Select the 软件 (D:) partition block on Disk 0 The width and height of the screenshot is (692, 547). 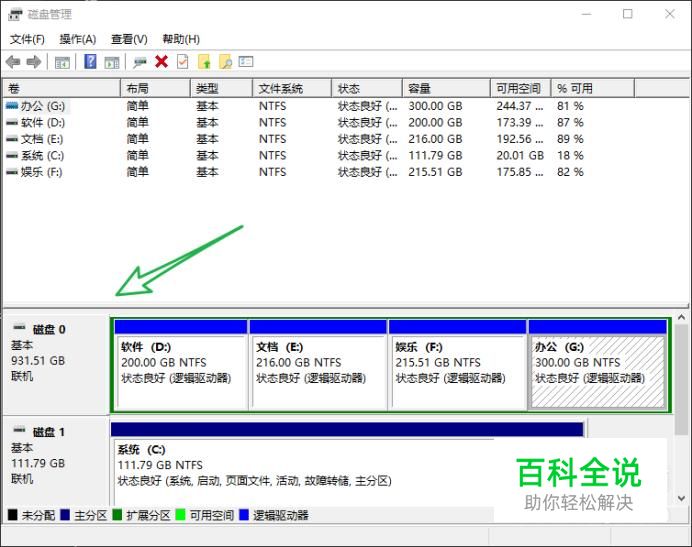coord(181,365)
